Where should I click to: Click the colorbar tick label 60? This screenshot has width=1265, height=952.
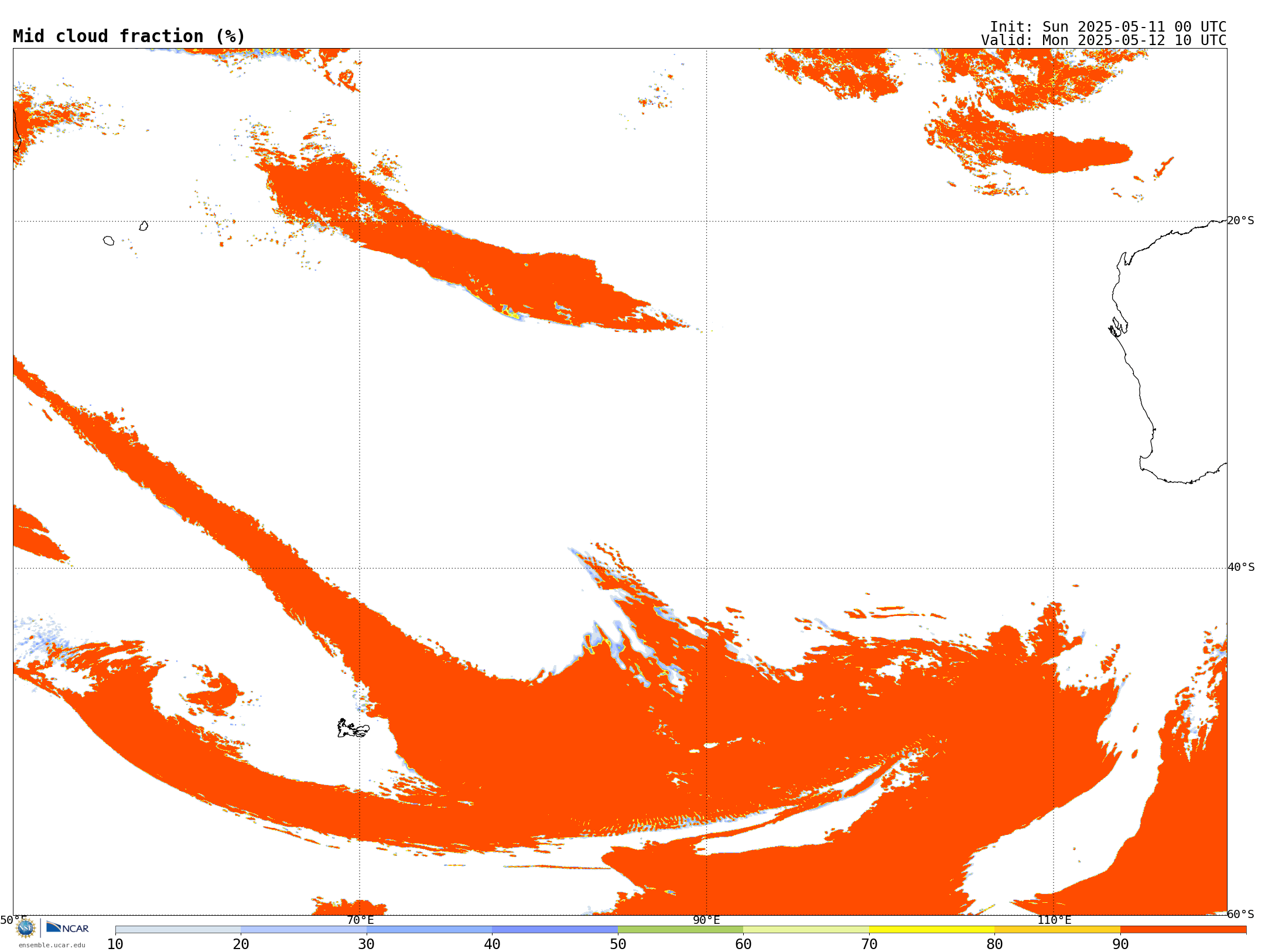coord(743,944)
